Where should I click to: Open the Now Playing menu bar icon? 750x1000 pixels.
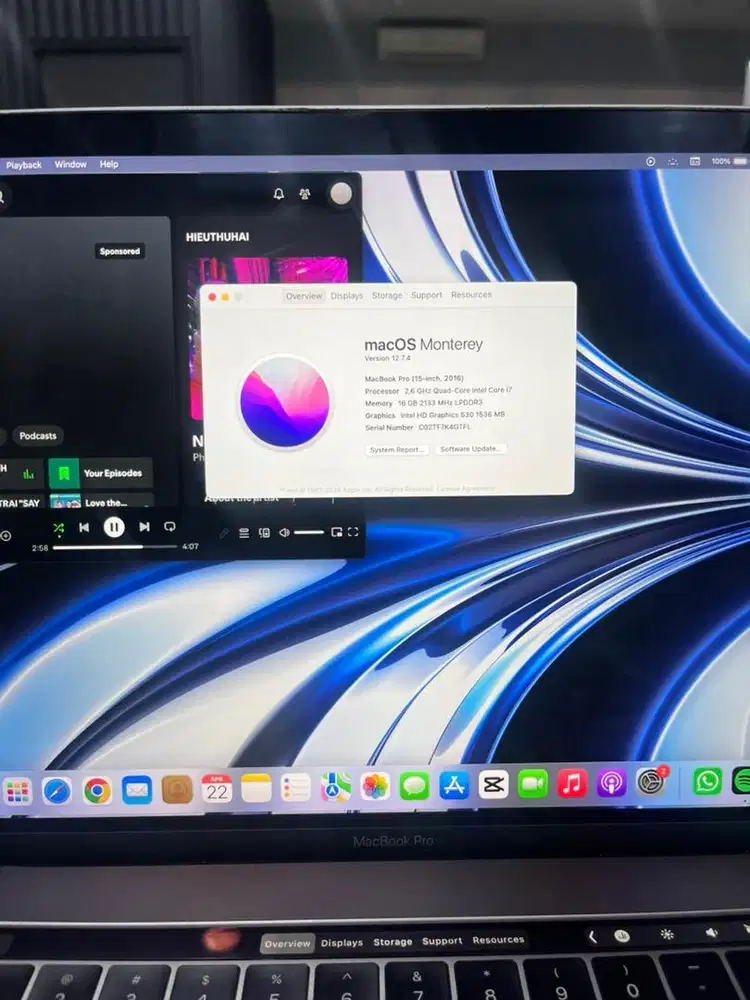(651, 162)
